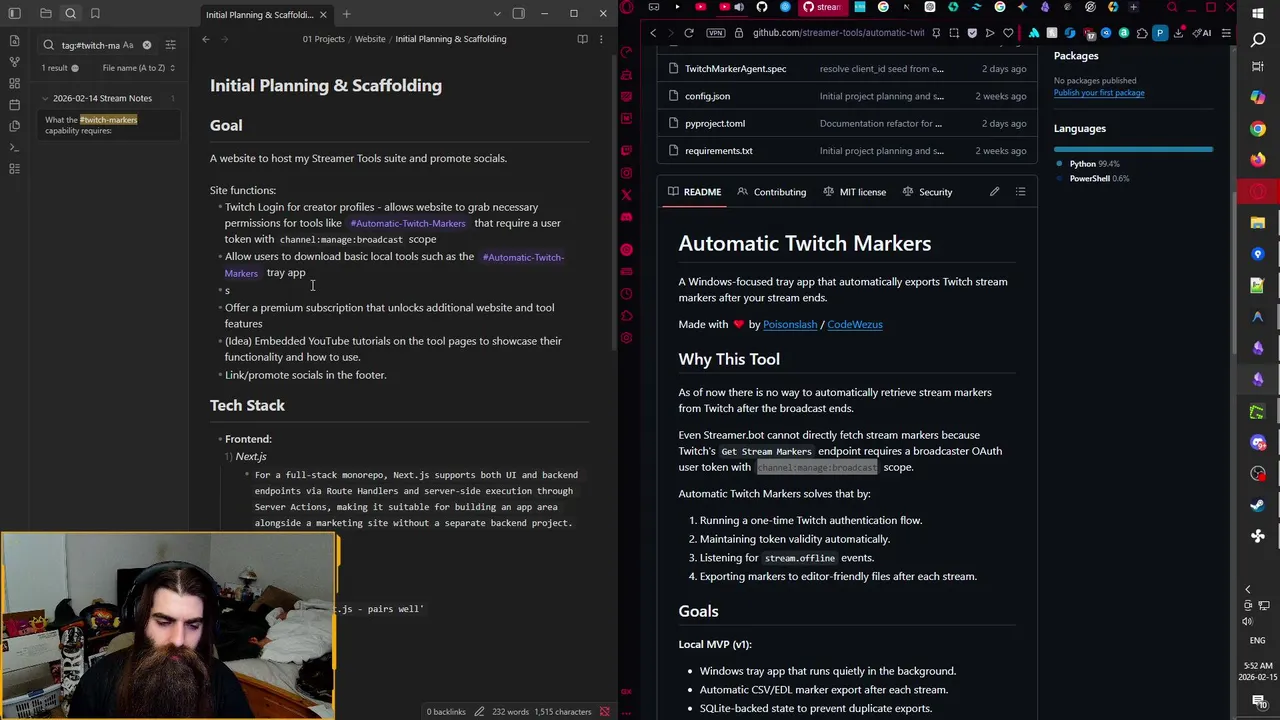Switch to the Security tab

926,192
